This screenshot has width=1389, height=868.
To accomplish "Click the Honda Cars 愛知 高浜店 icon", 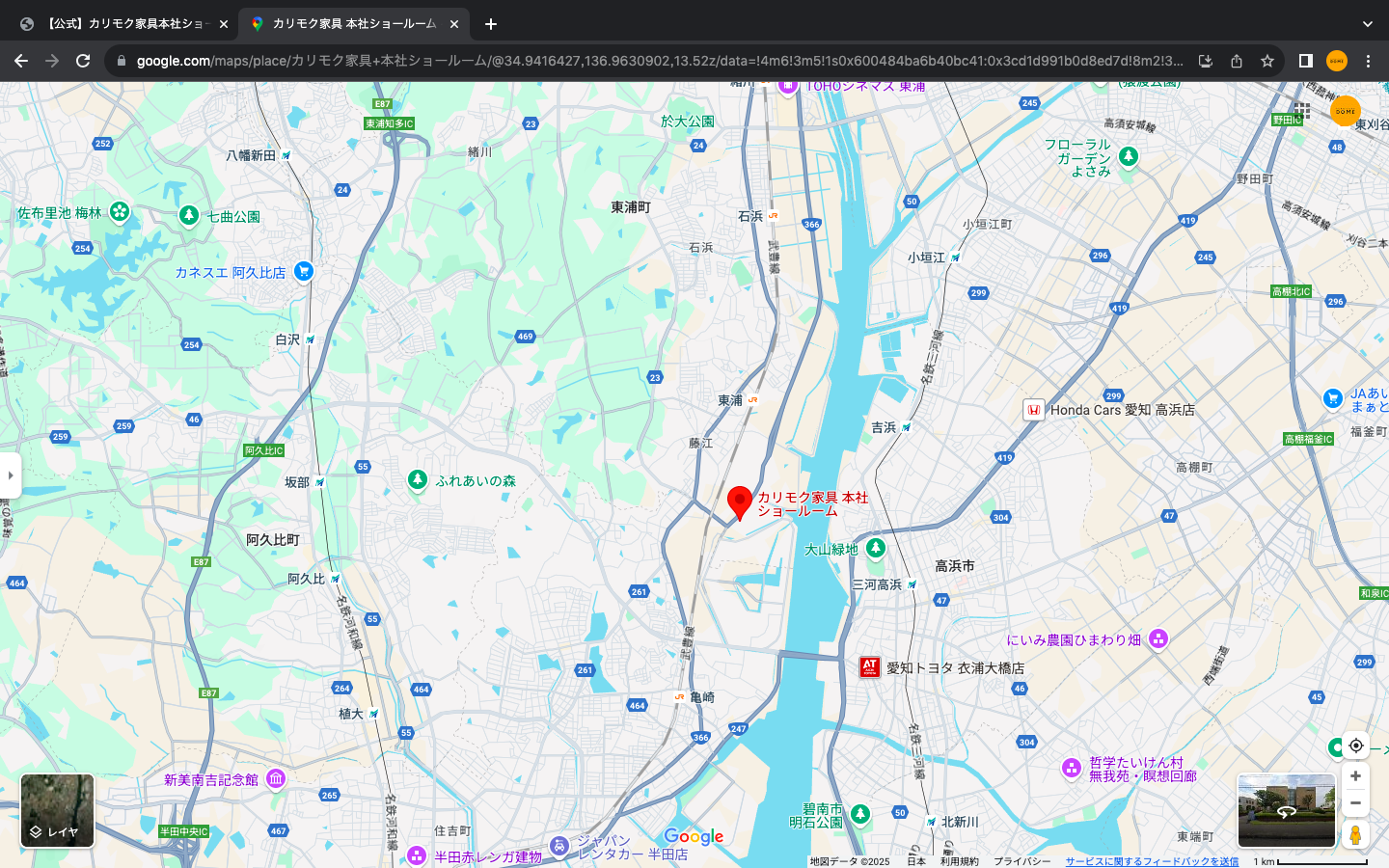I will pos(1034,410).
